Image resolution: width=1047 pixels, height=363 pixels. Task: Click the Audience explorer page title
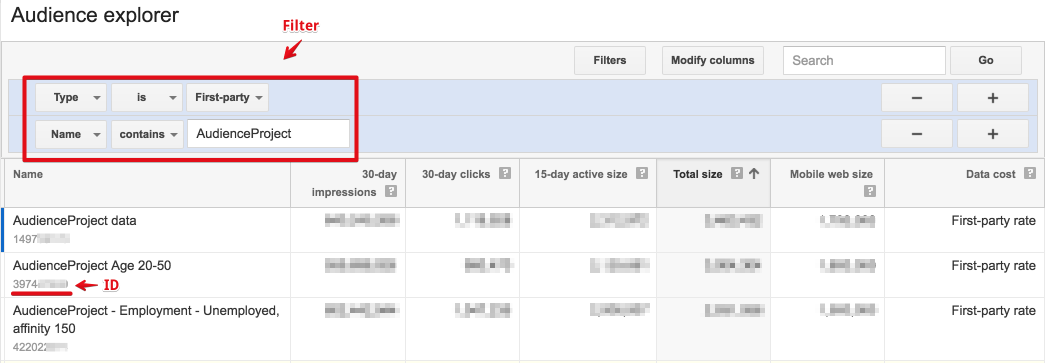95,16
